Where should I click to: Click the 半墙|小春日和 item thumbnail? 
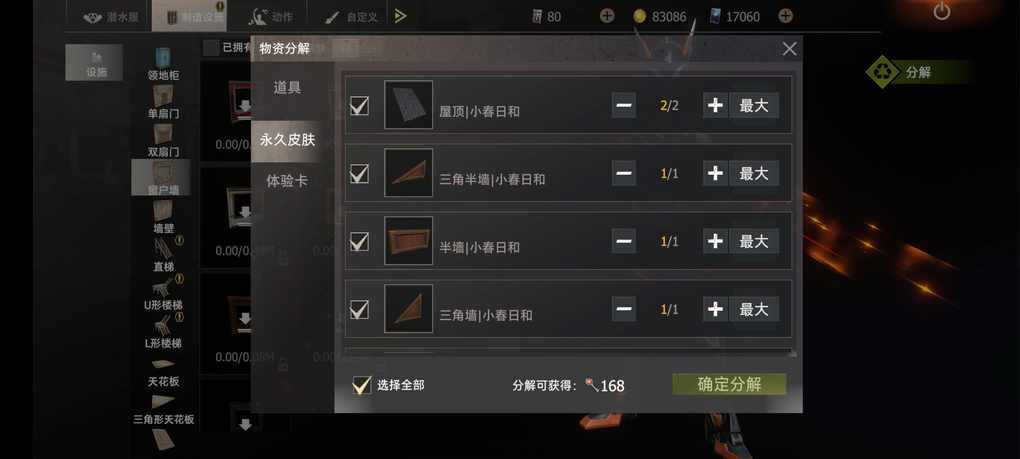409,241
